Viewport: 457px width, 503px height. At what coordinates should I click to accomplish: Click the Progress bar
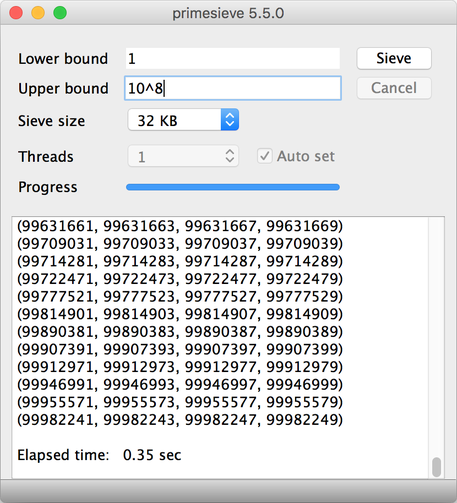coord(233,187)
